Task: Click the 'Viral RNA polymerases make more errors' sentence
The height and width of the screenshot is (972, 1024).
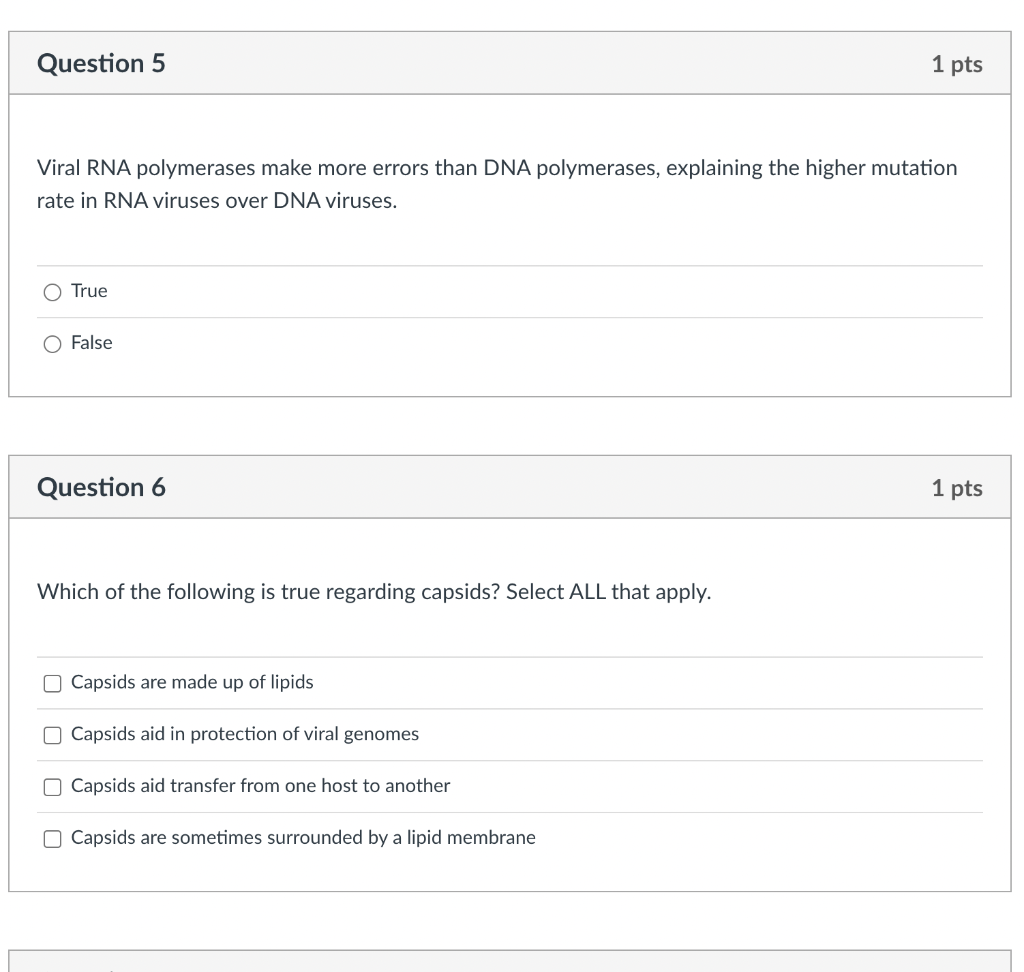Action: (x=496, y=168)
